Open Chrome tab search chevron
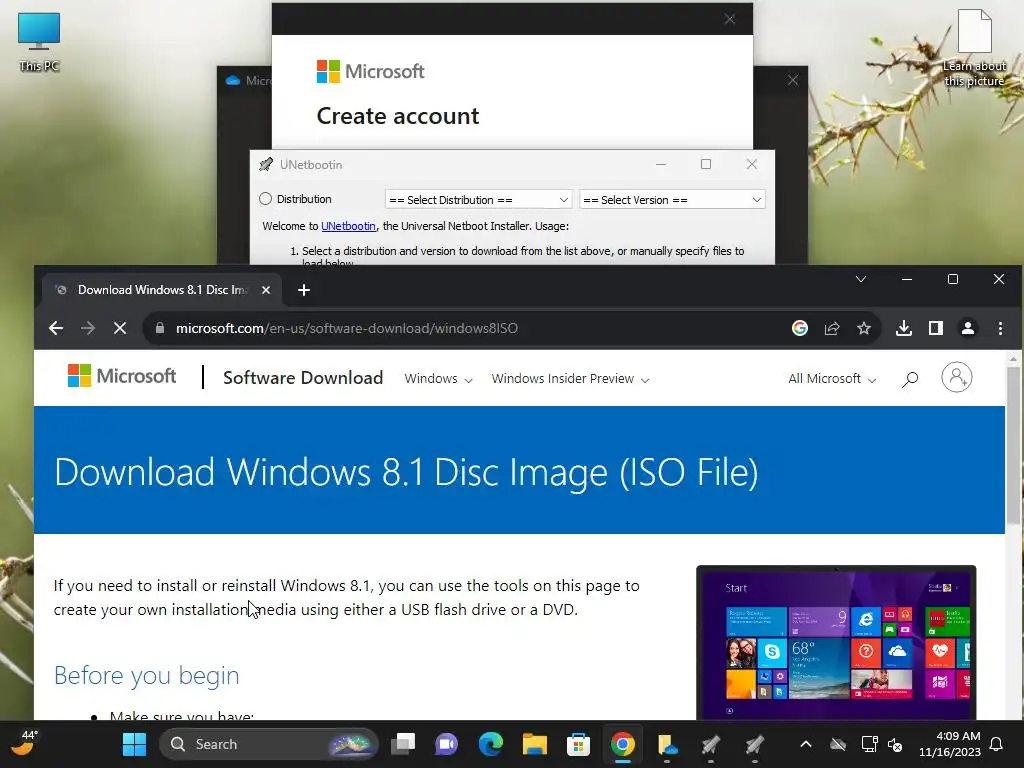This screenshot has width=1024, height=768. pos(861,280)
